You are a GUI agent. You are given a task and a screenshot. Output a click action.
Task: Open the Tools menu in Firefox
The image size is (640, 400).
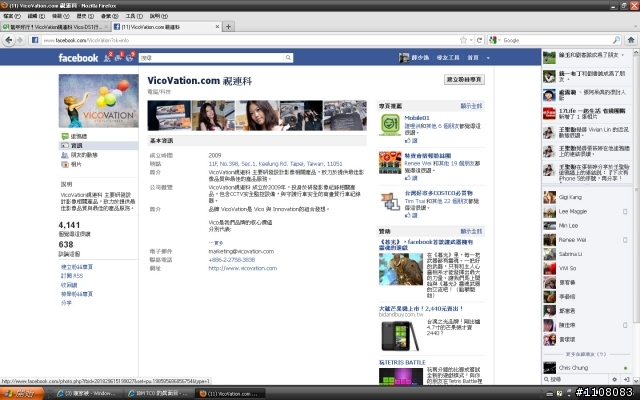[134, 16]
